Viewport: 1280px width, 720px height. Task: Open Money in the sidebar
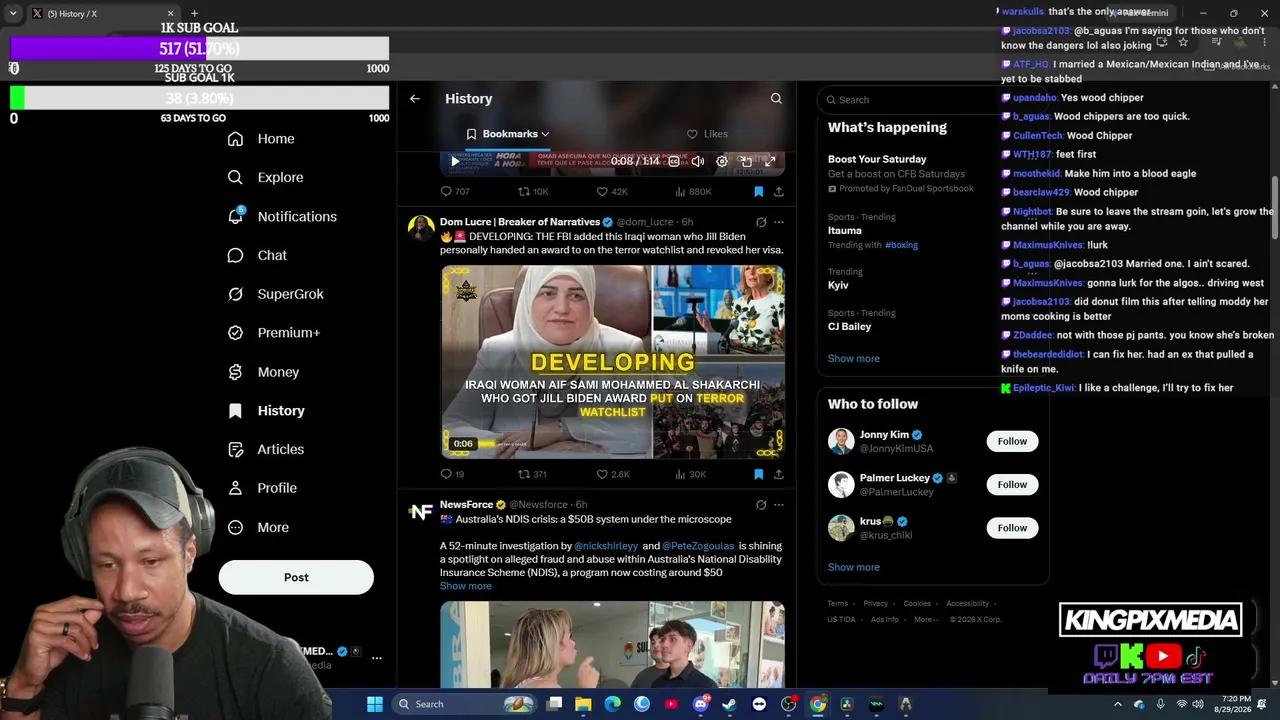point(263,372)
